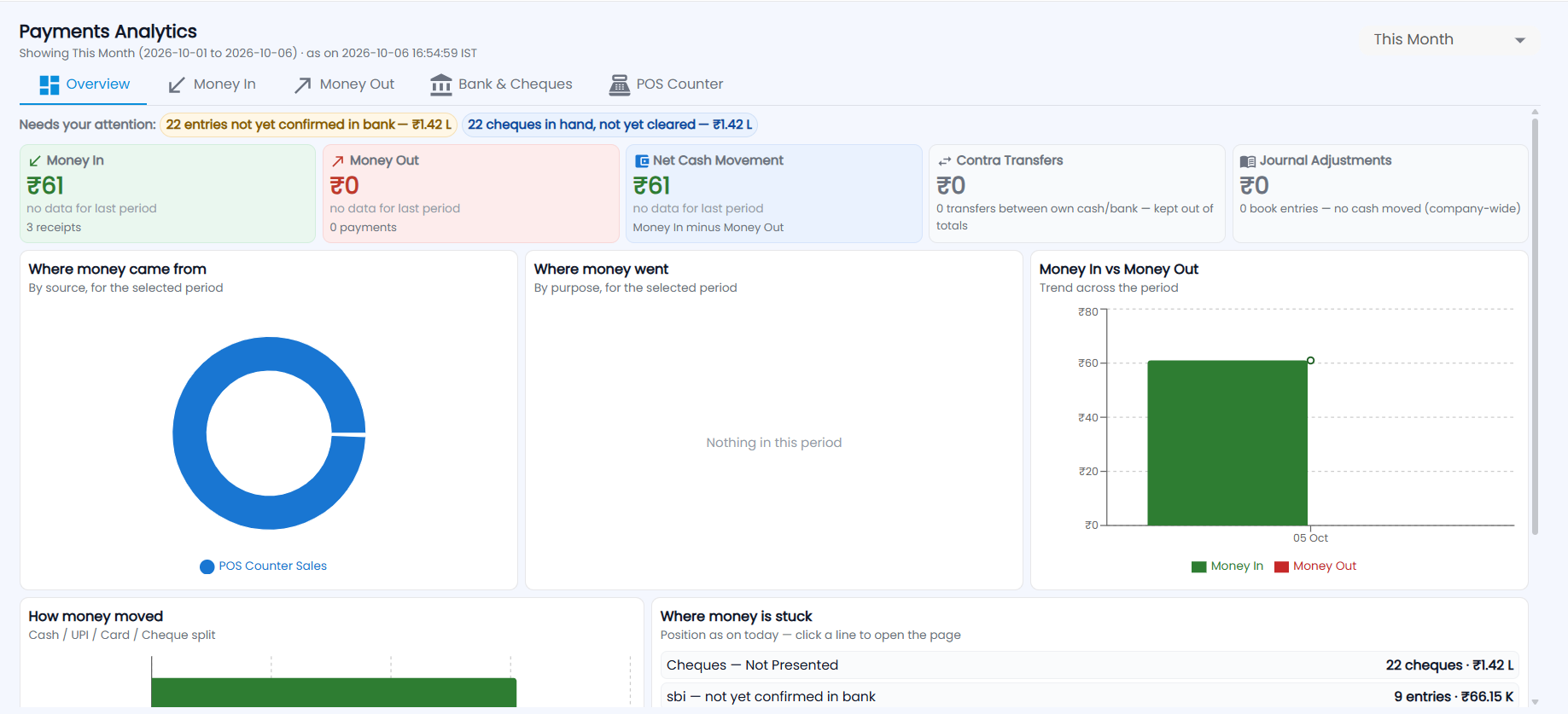Viewport: 1568px width, 714px height.
Task: Click the Net Cash Movement ₹61 card
Action: pos(774,194)
